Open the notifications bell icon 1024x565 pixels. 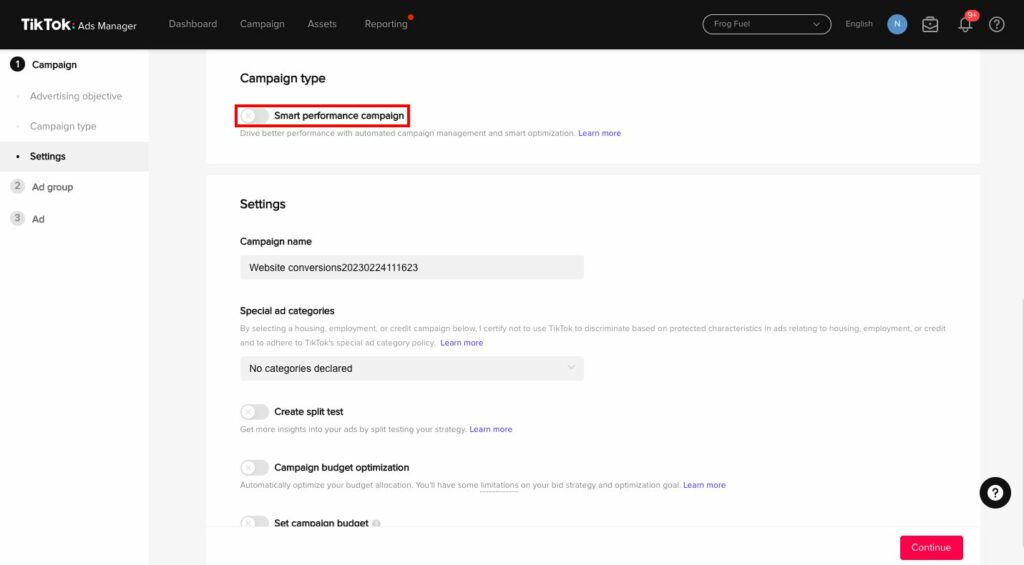pos(965,25)
